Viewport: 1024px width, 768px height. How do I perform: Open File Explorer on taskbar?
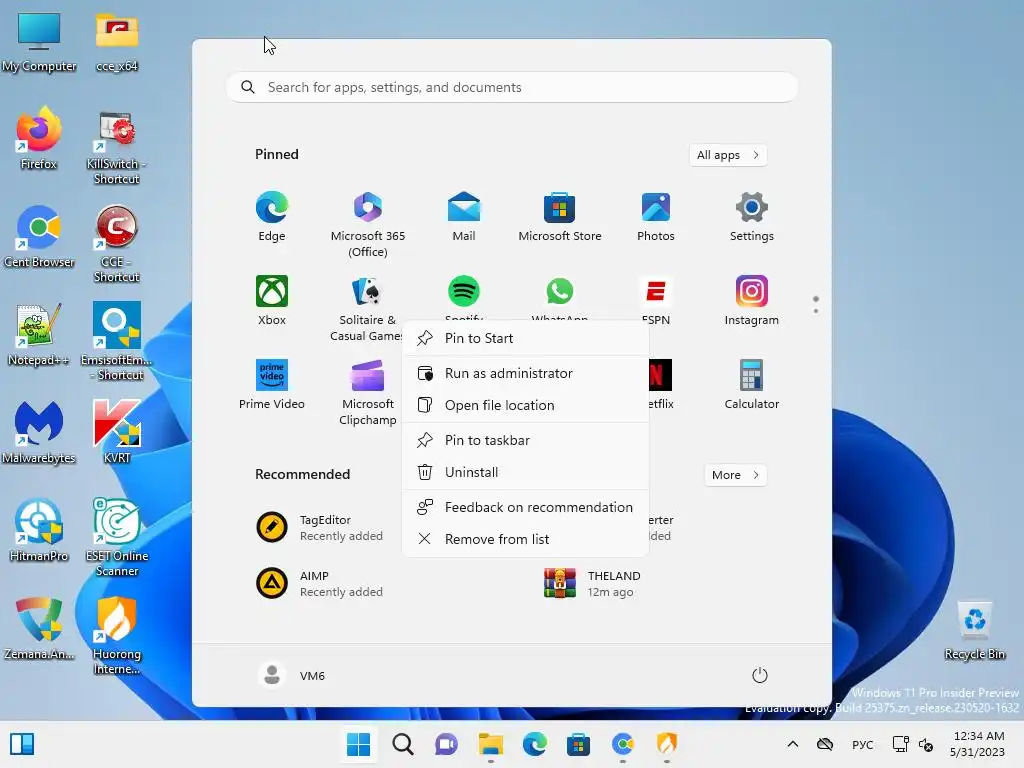(x=490, y=744)
